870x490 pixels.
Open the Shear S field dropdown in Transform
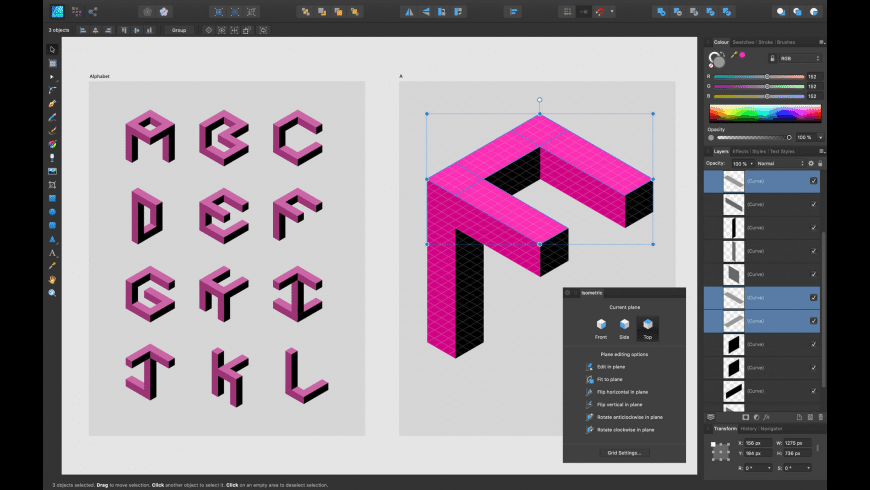(808, 468)
